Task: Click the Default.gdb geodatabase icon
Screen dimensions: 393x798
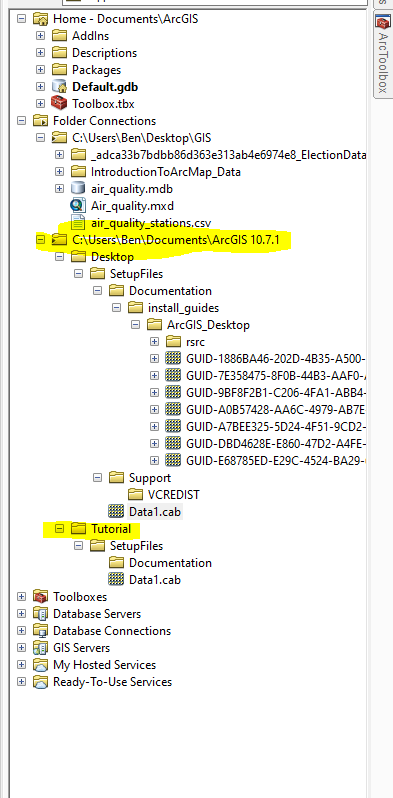Action: click(x=60, y=87)
